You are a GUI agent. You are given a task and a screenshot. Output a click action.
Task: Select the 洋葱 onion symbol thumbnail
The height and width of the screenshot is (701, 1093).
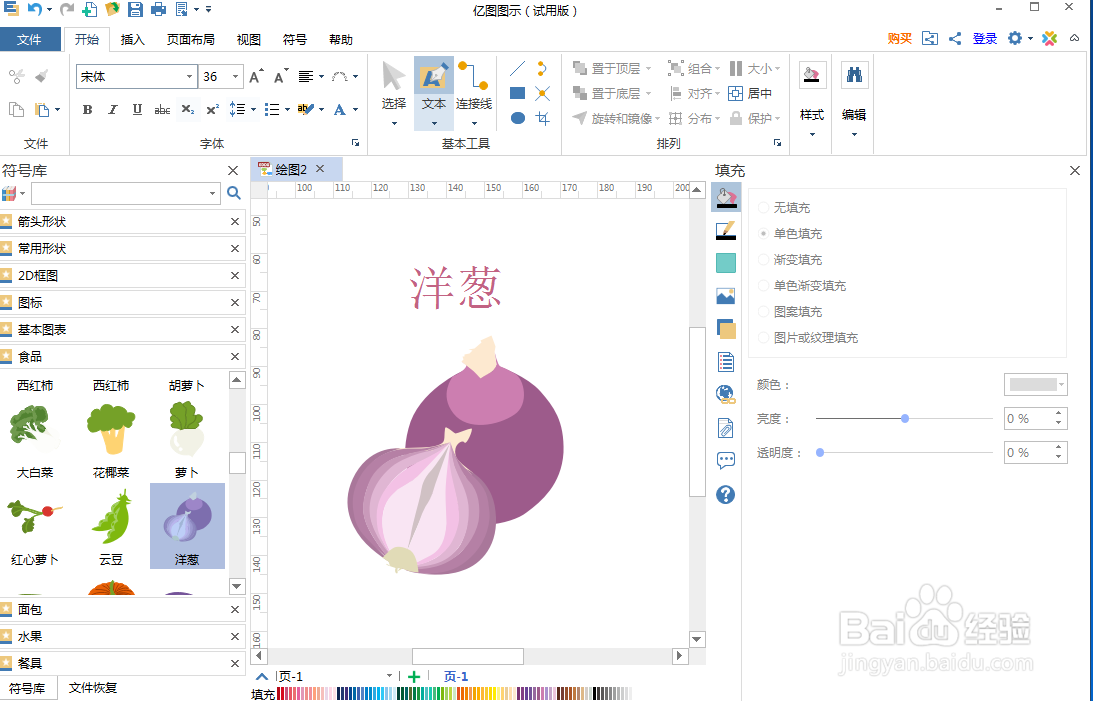(187, 526)
